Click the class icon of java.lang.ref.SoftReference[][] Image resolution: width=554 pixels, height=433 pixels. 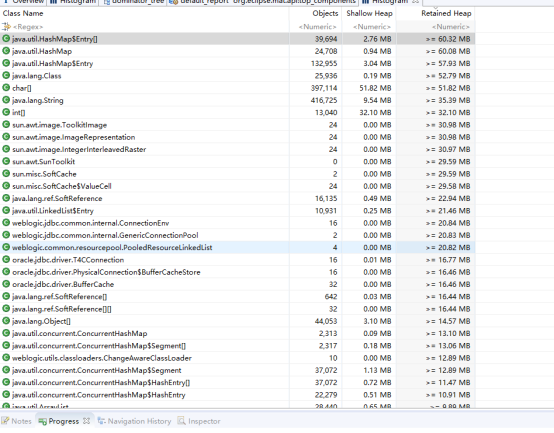click(6, 309)
